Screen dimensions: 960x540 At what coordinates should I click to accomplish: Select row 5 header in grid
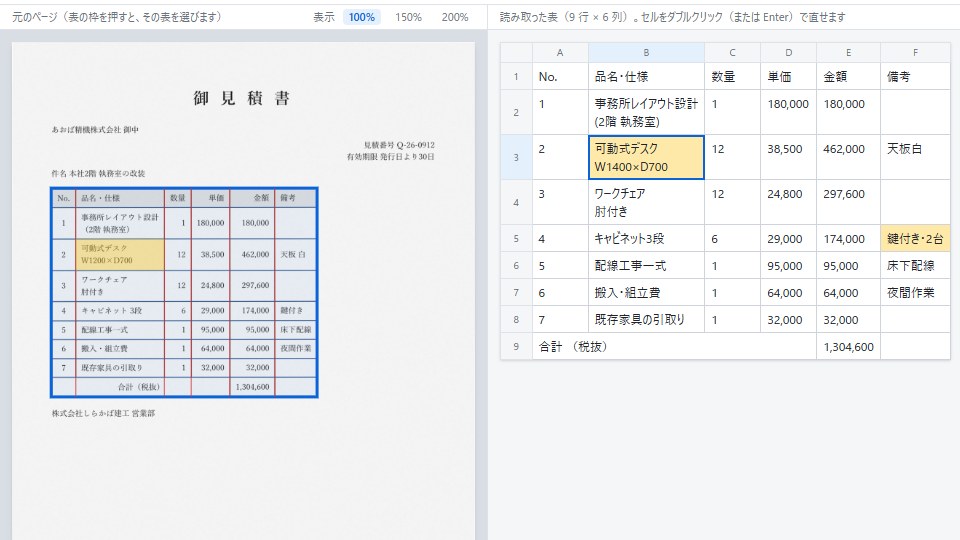click(516, 238)
